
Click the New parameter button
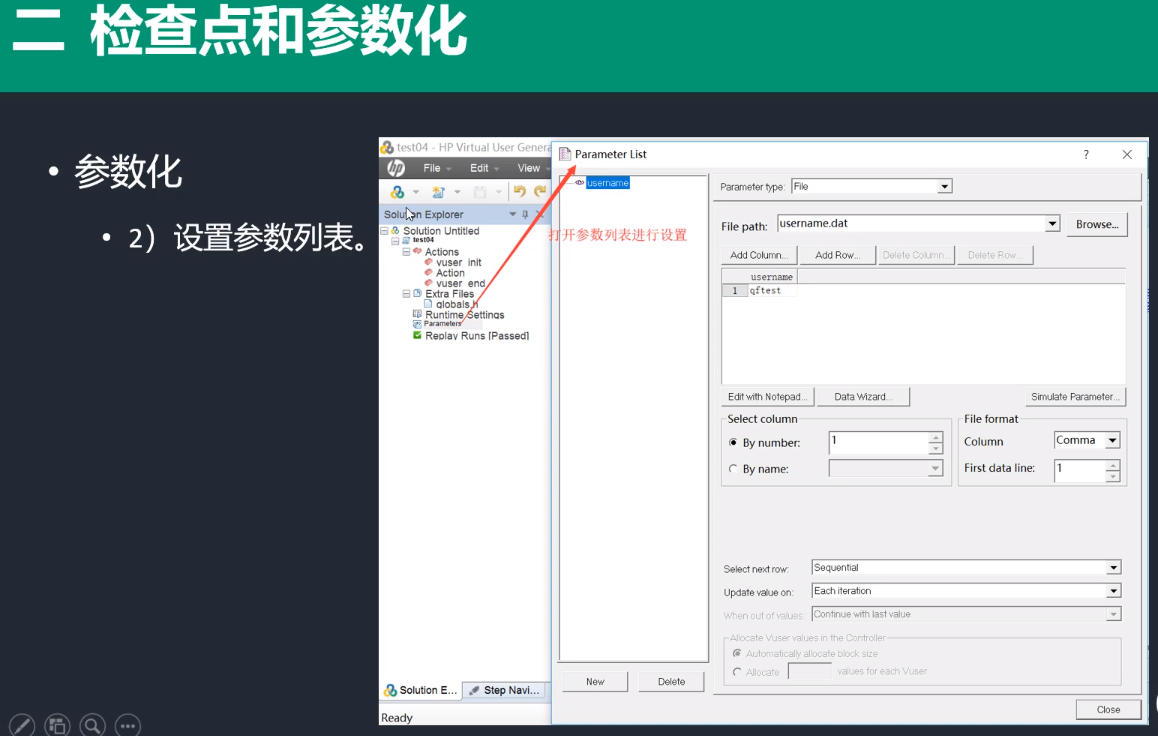coord(595,681)
